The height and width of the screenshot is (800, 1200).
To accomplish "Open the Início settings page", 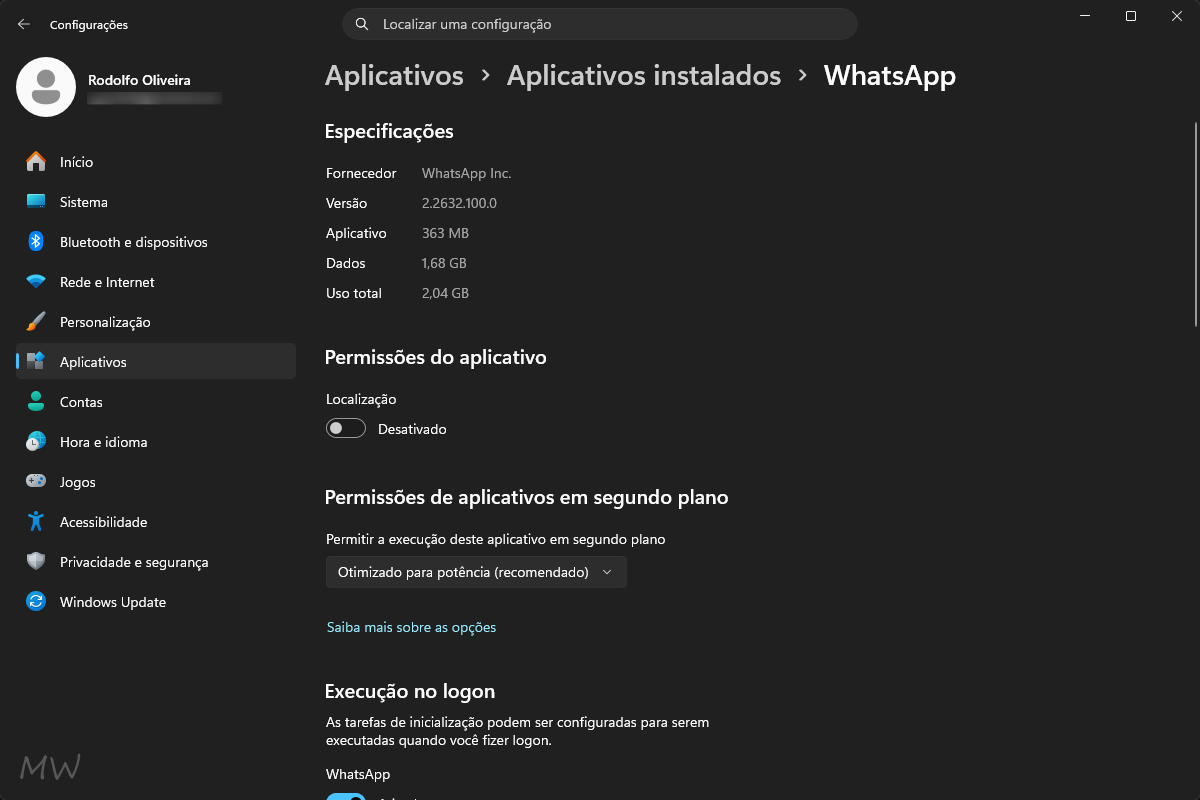I will click(156, 162).
